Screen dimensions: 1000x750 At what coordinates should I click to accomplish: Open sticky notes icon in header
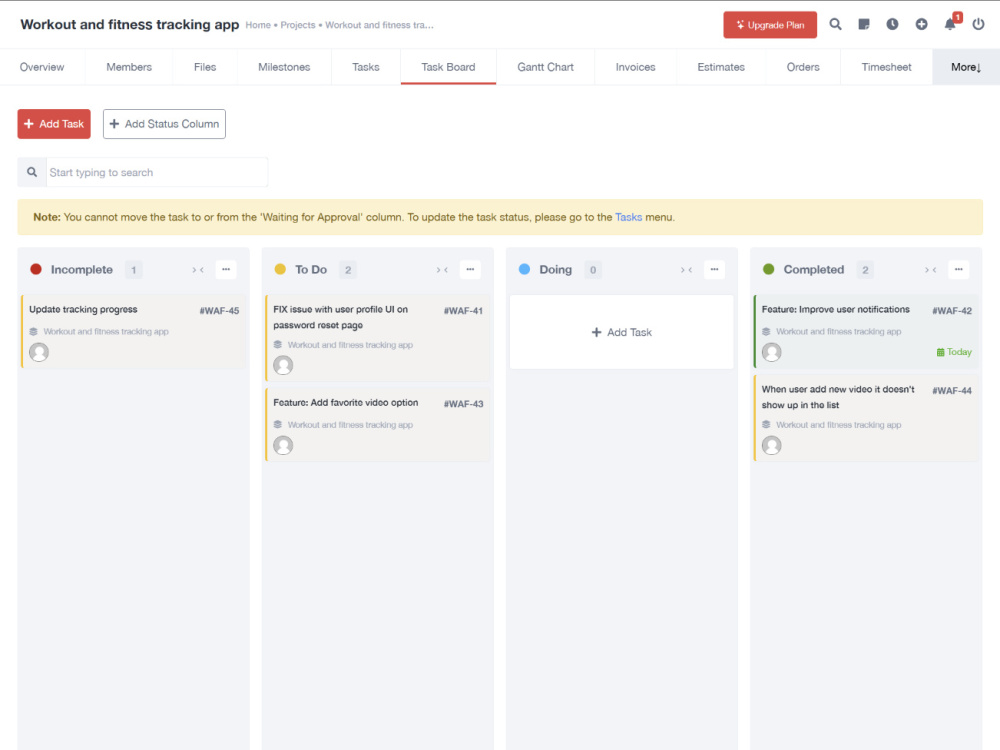point(864,24)
